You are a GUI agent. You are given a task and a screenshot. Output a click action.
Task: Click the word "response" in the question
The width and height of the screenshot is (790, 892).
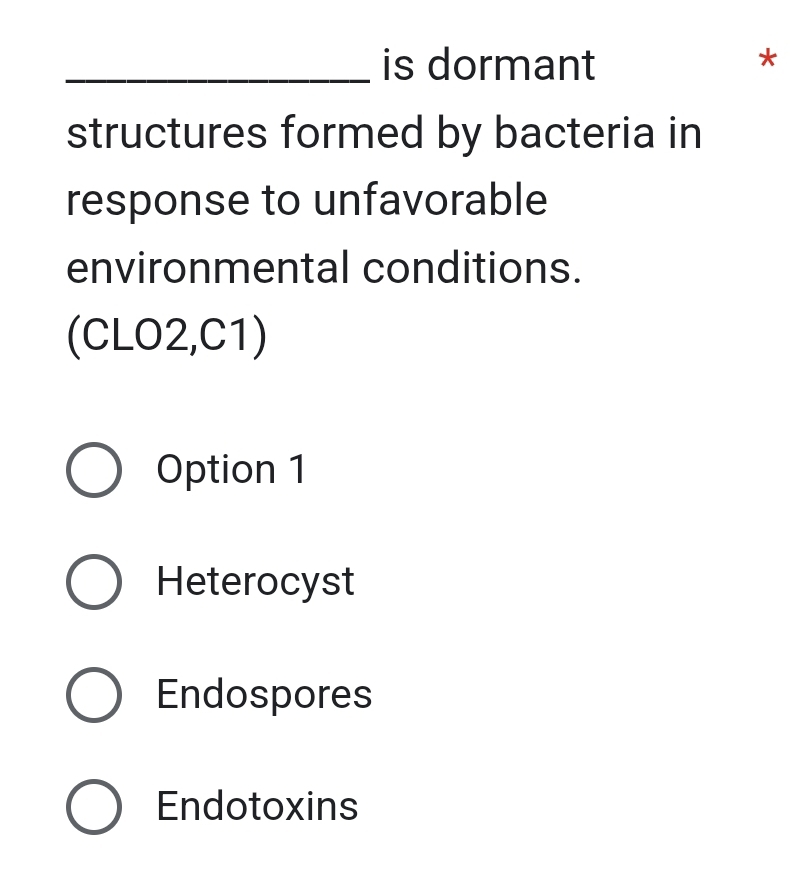point(158,201)
